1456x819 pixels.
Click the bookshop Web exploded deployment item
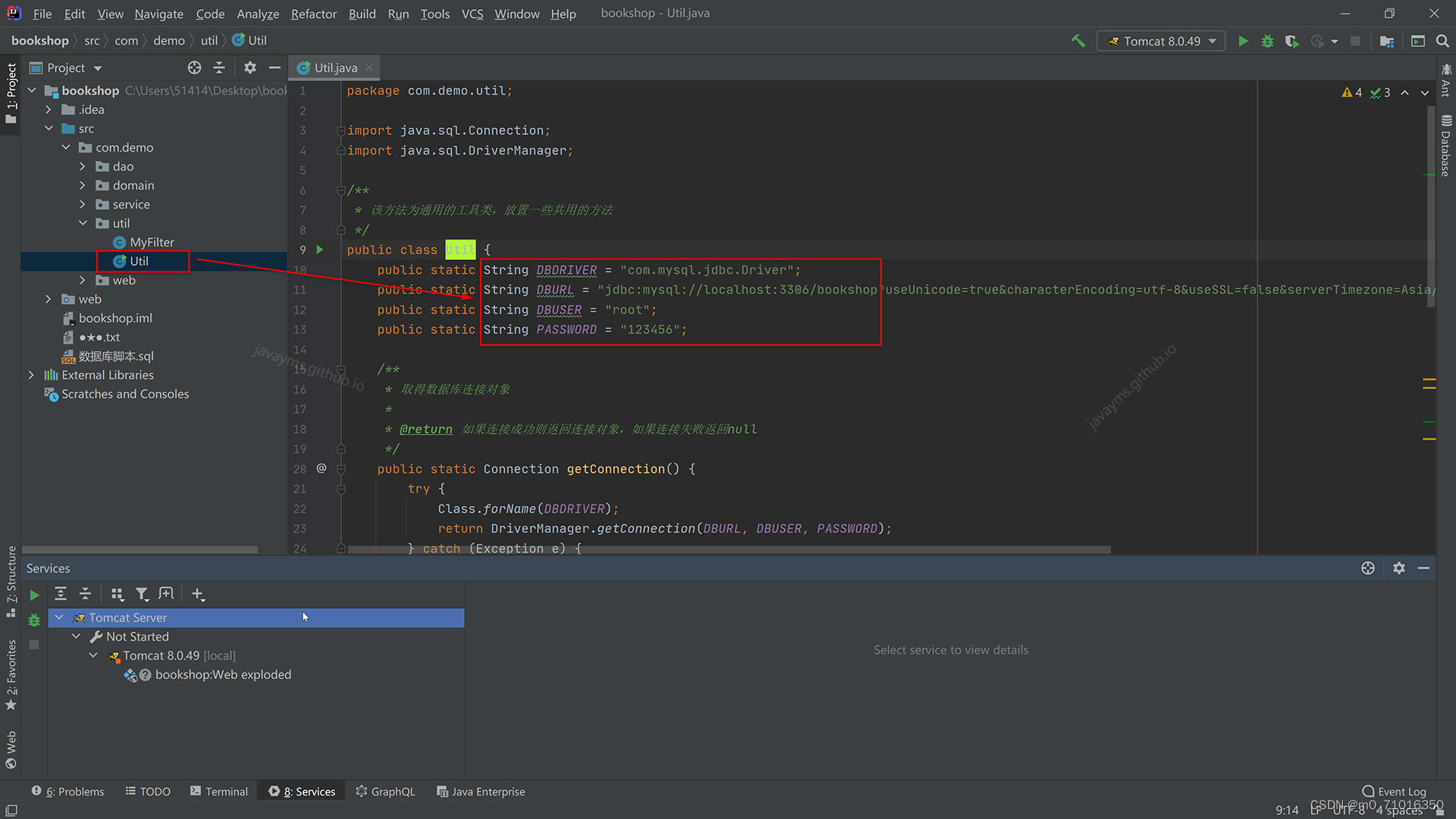click(222, 674)
